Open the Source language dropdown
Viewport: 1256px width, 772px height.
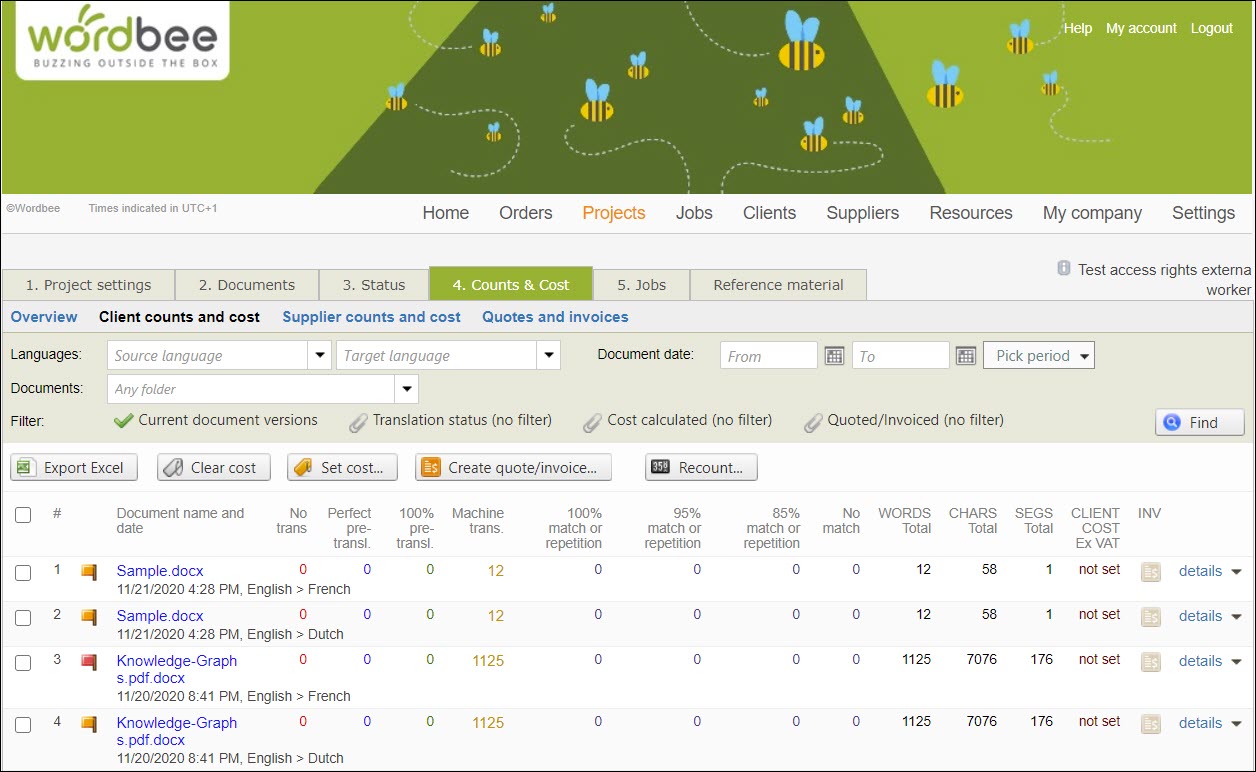[x=319, y=355]
